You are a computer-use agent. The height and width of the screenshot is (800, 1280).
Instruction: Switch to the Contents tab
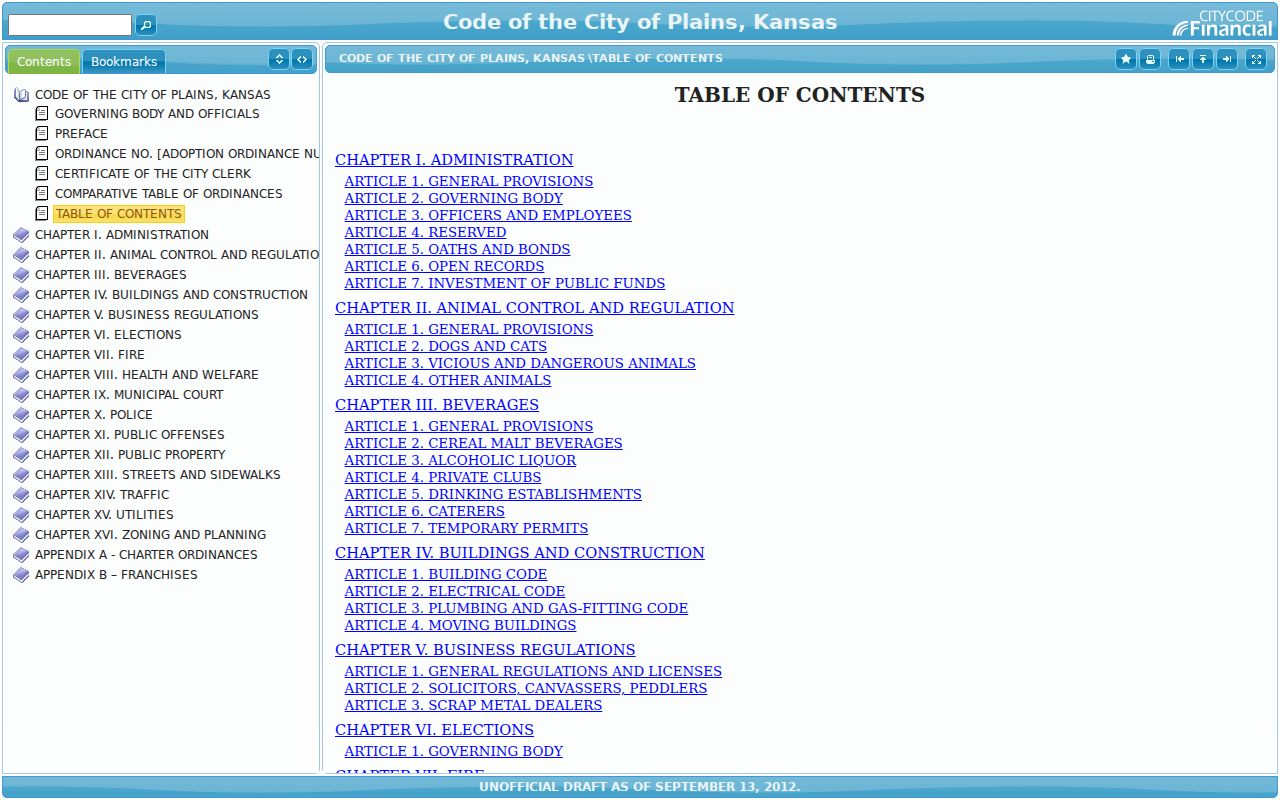[x=44, y=61]
